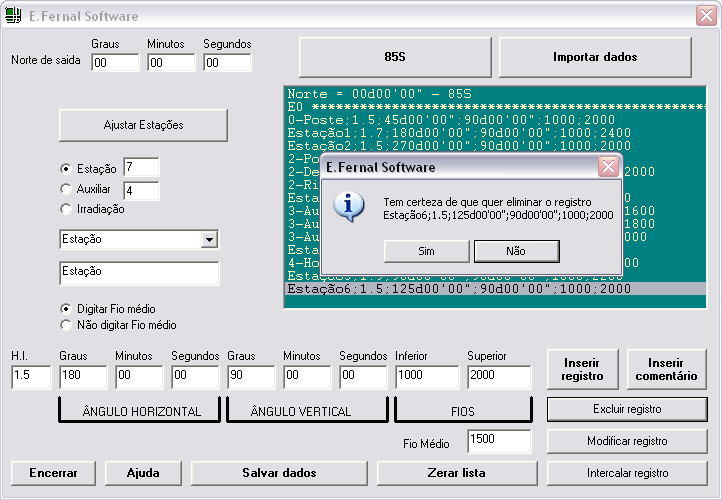Focus the Fio Médio value field

pyautogui.click(x=498, y=442)
